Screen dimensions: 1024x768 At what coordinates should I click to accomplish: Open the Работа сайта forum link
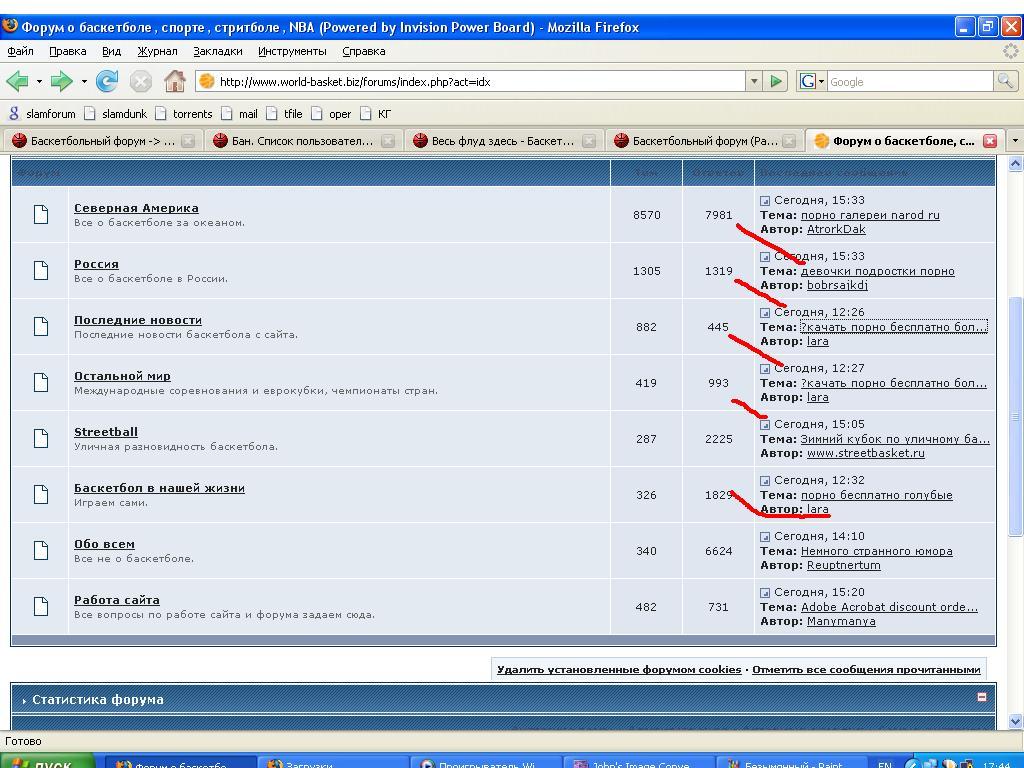(x=116, y=600)
